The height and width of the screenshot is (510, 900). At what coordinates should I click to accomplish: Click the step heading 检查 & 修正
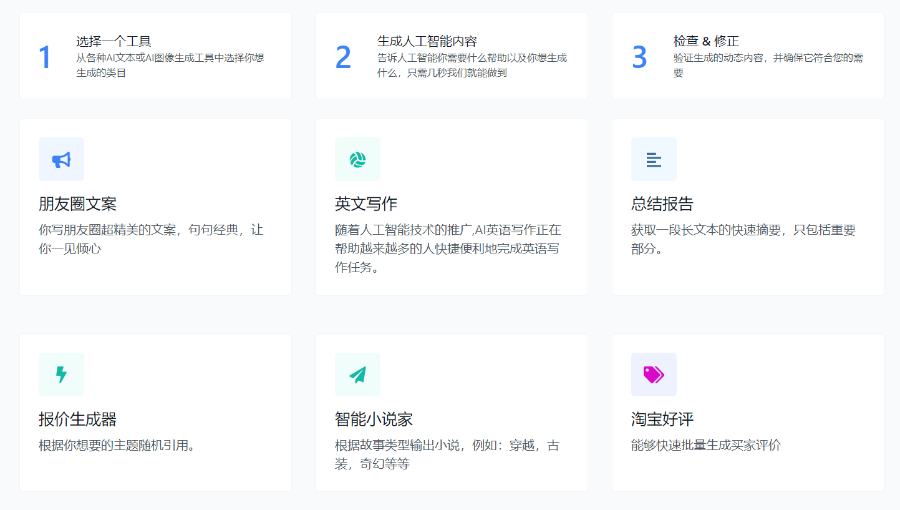point(706,41)
